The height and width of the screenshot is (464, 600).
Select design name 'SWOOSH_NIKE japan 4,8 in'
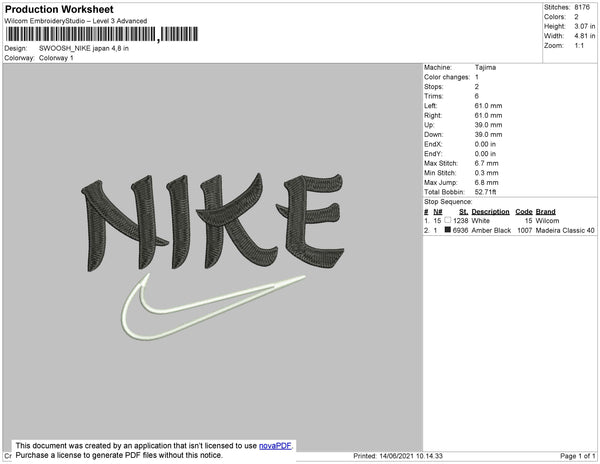(x=84, y=48)
